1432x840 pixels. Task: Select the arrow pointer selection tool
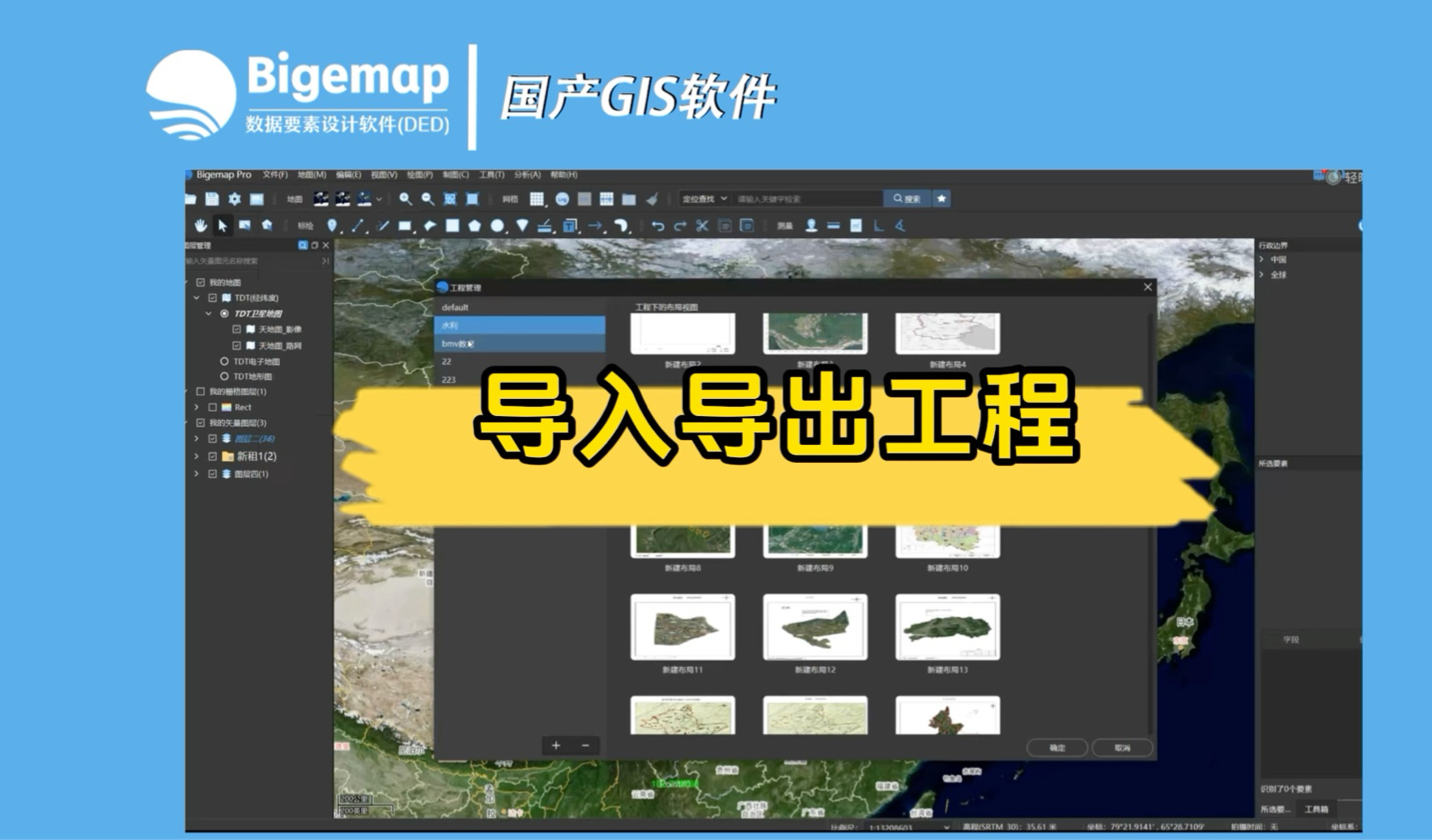coord(223,226)
